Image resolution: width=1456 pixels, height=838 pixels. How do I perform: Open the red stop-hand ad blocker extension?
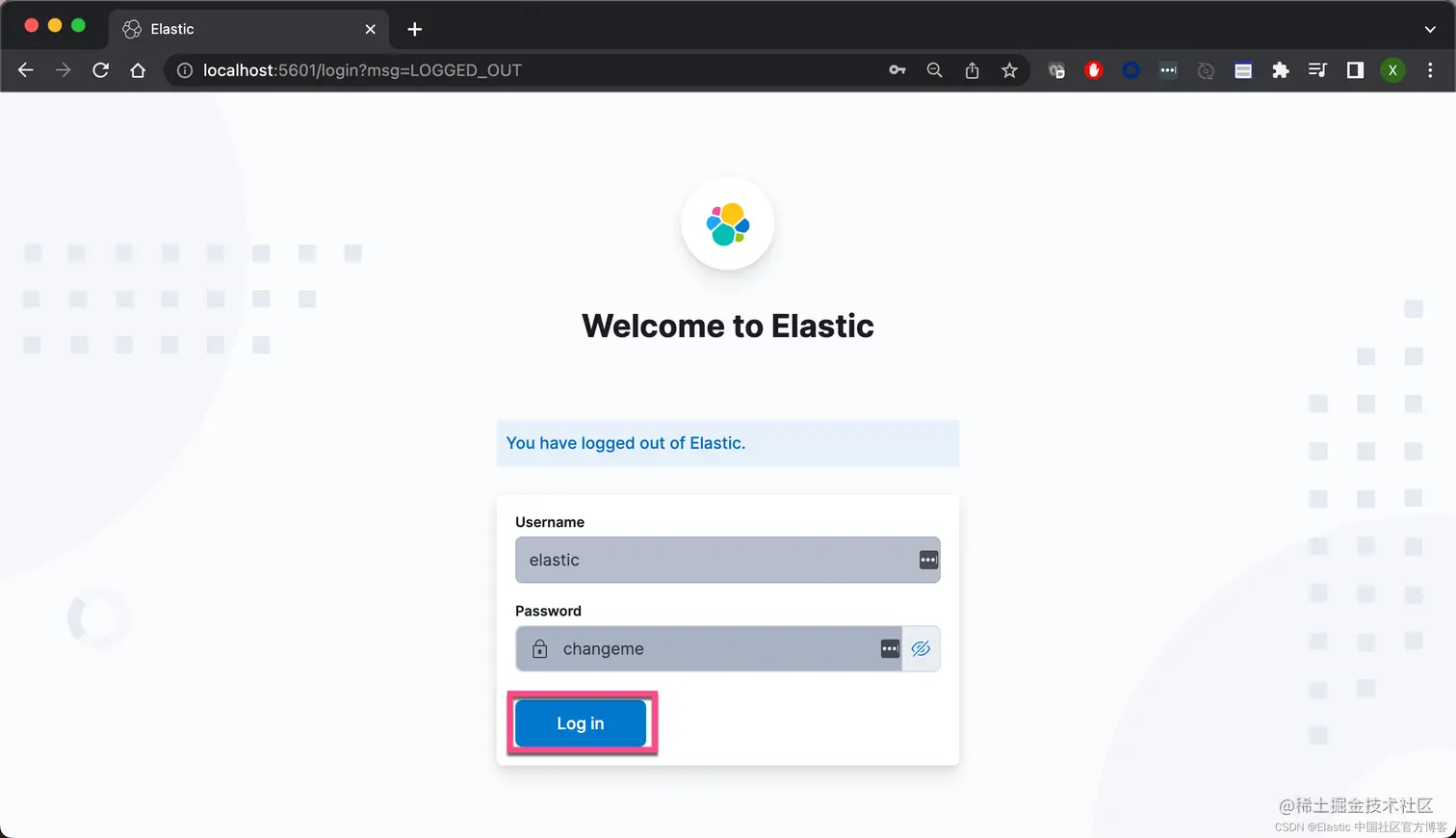[1094, 70]
